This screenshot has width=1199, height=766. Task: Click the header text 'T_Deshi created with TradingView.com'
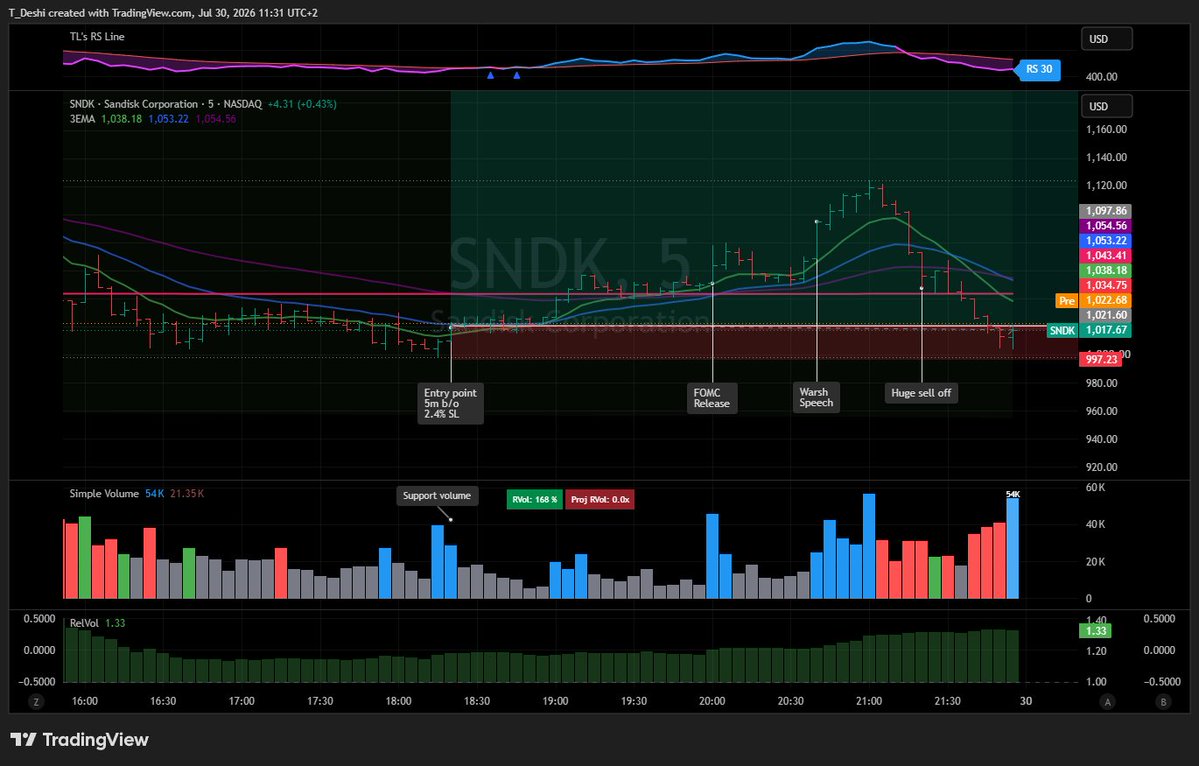(x=101, y=13)
